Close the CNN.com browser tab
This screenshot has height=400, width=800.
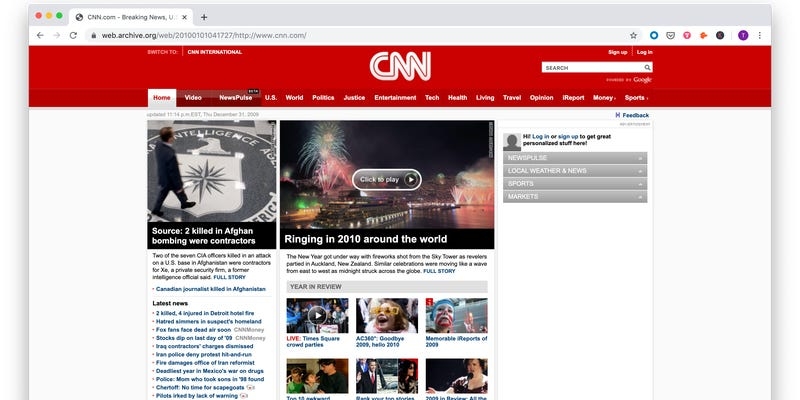[x=185, y=17]
